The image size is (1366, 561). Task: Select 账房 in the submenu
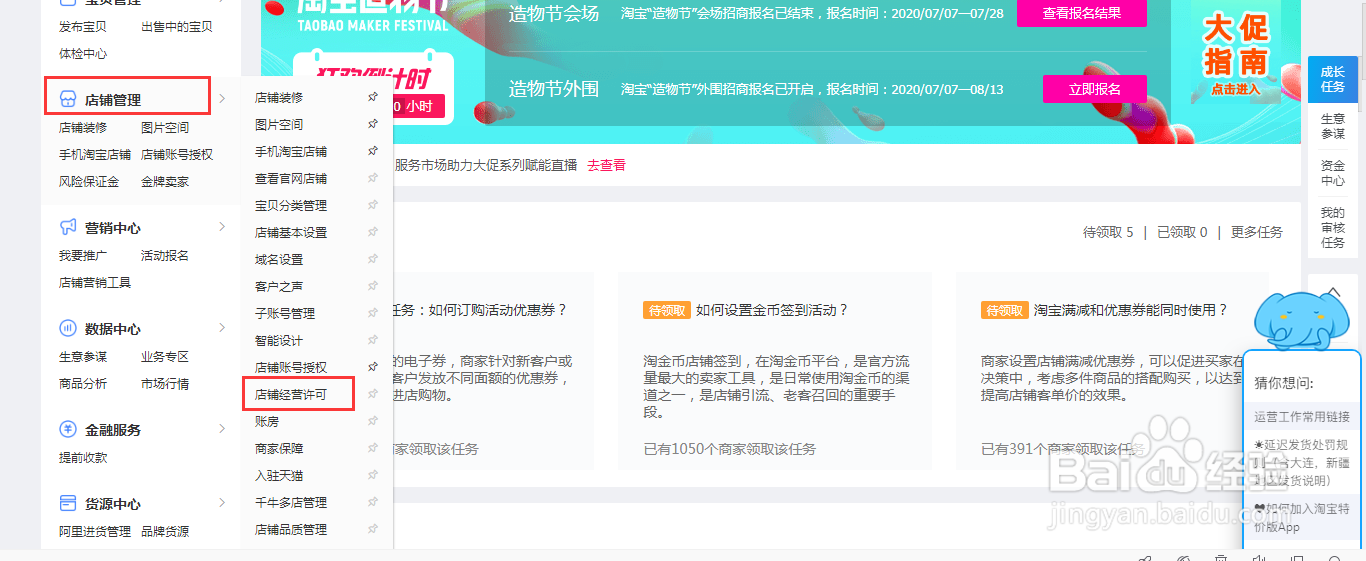(267, 422)
